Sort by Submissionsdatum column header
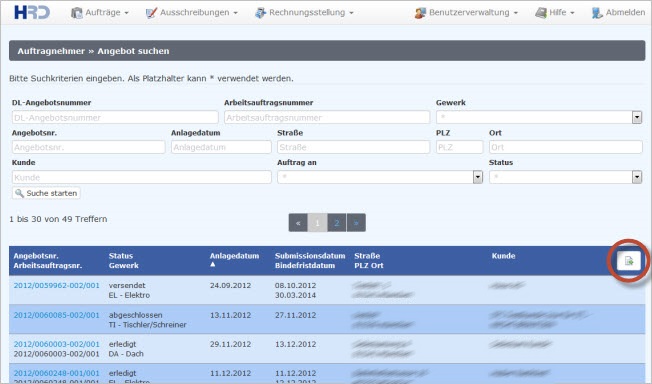 coord(310,256)
